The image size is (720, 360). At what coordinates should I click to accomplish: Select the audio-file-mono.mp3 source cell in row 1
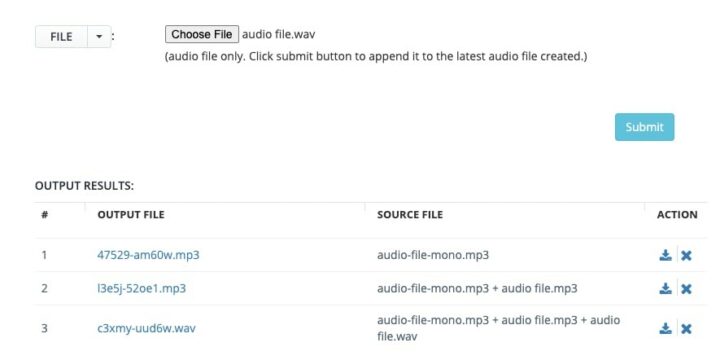(433, 255)
